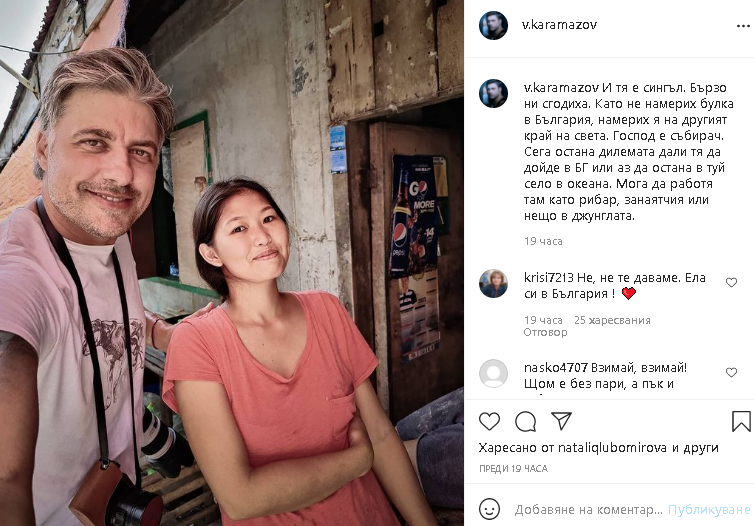Viewport: 754px width, 526px height.
Task: Click v.karamazov username in the caption
Action: (561, 88)
